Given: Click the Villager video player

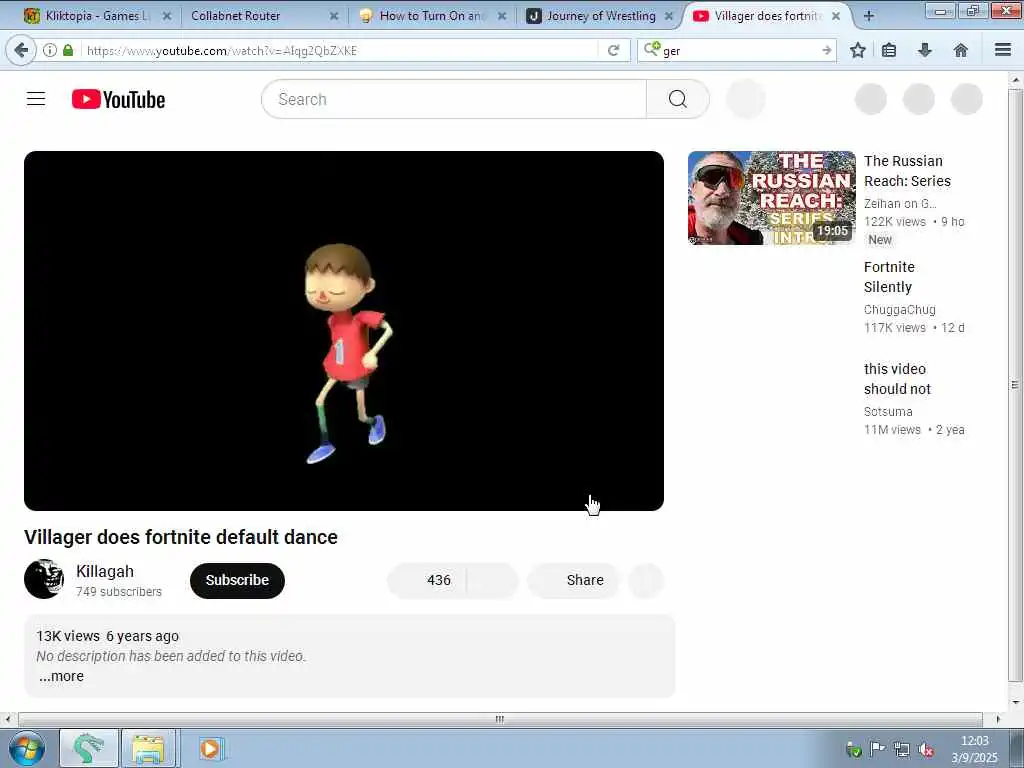Looking at the screenshot, I should [344, 330].
